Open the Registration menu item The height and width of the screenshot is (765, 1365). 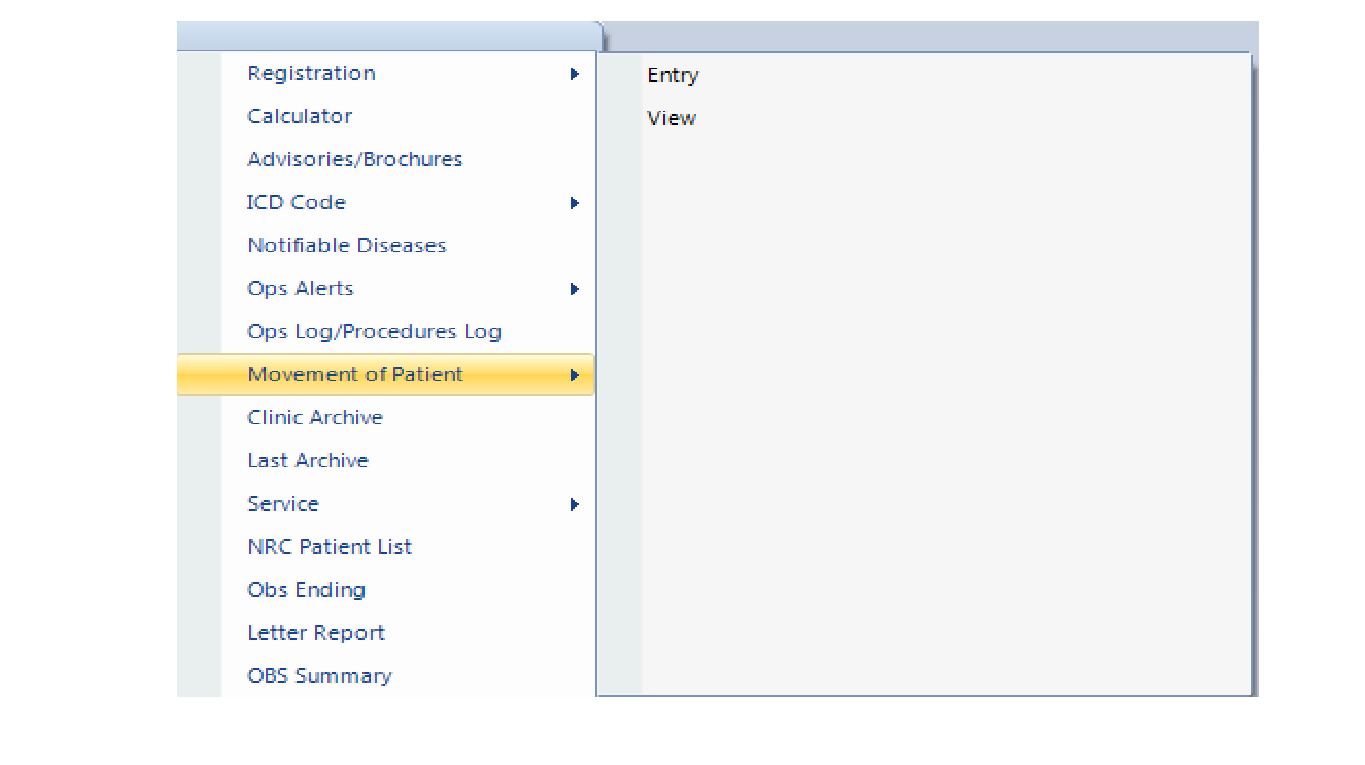pyautogui.click(x=311, y=74)
